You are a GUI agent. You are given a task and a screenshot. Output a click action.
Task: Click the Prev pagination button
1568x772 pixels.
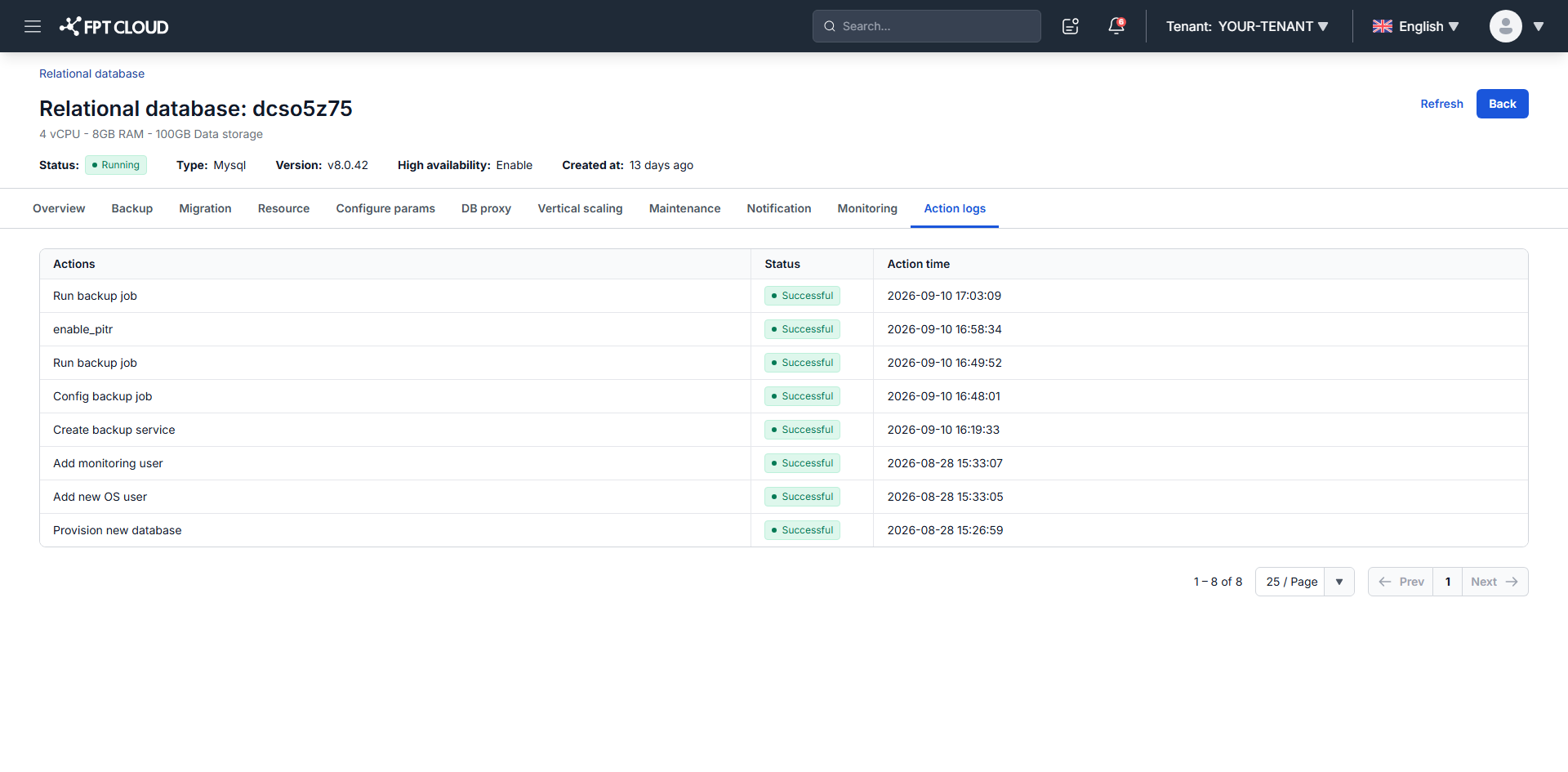coord(1401,582)
